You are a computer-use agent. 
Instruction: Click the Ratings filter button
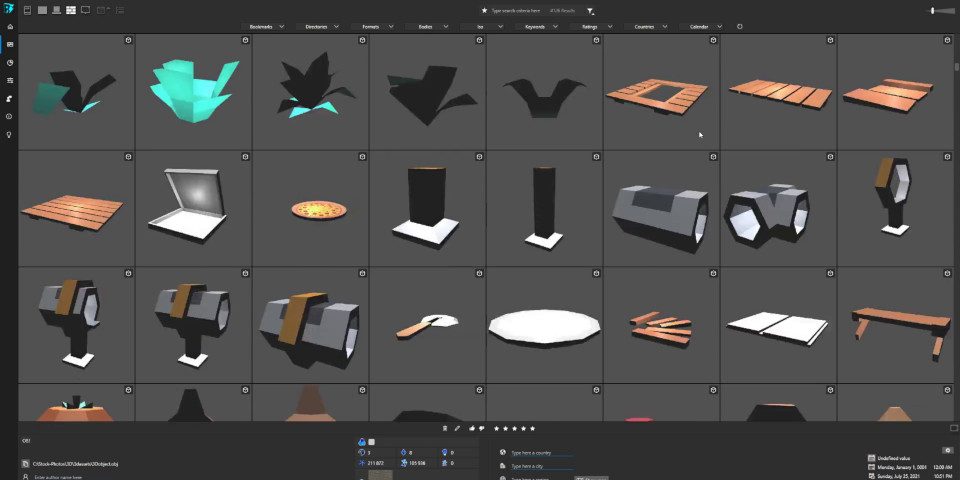595,26
